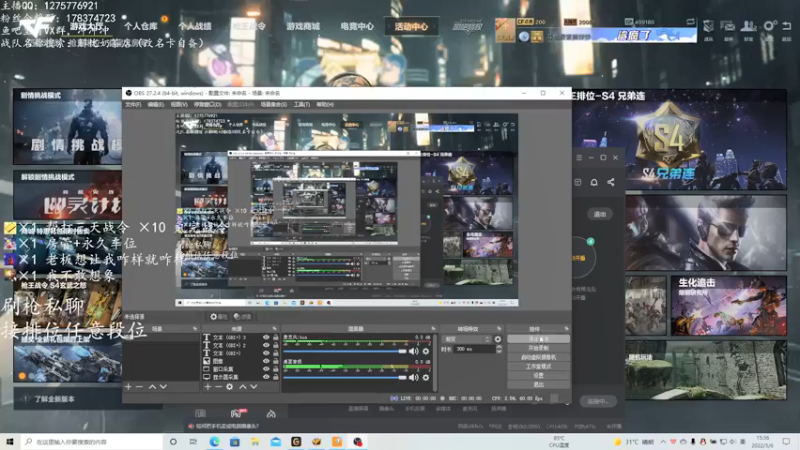Open transition properties gear icon
The image size is (800, 450).
497,339
